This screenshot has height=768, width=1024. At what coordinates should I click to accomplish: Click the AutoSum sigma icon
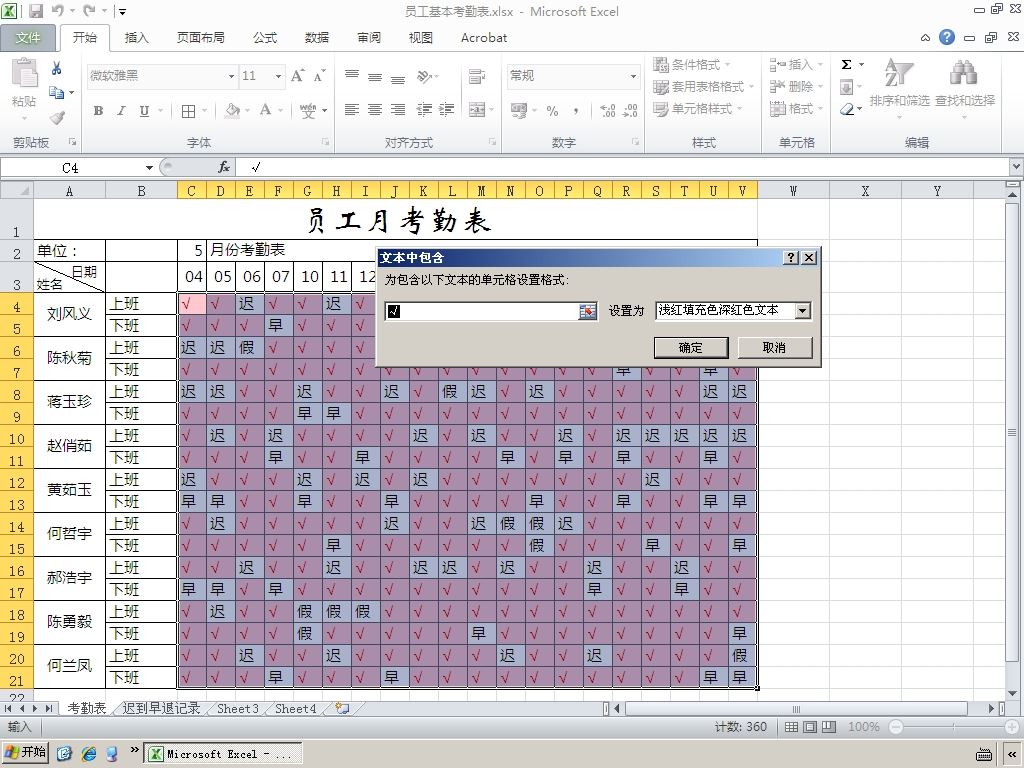point(846,64)
